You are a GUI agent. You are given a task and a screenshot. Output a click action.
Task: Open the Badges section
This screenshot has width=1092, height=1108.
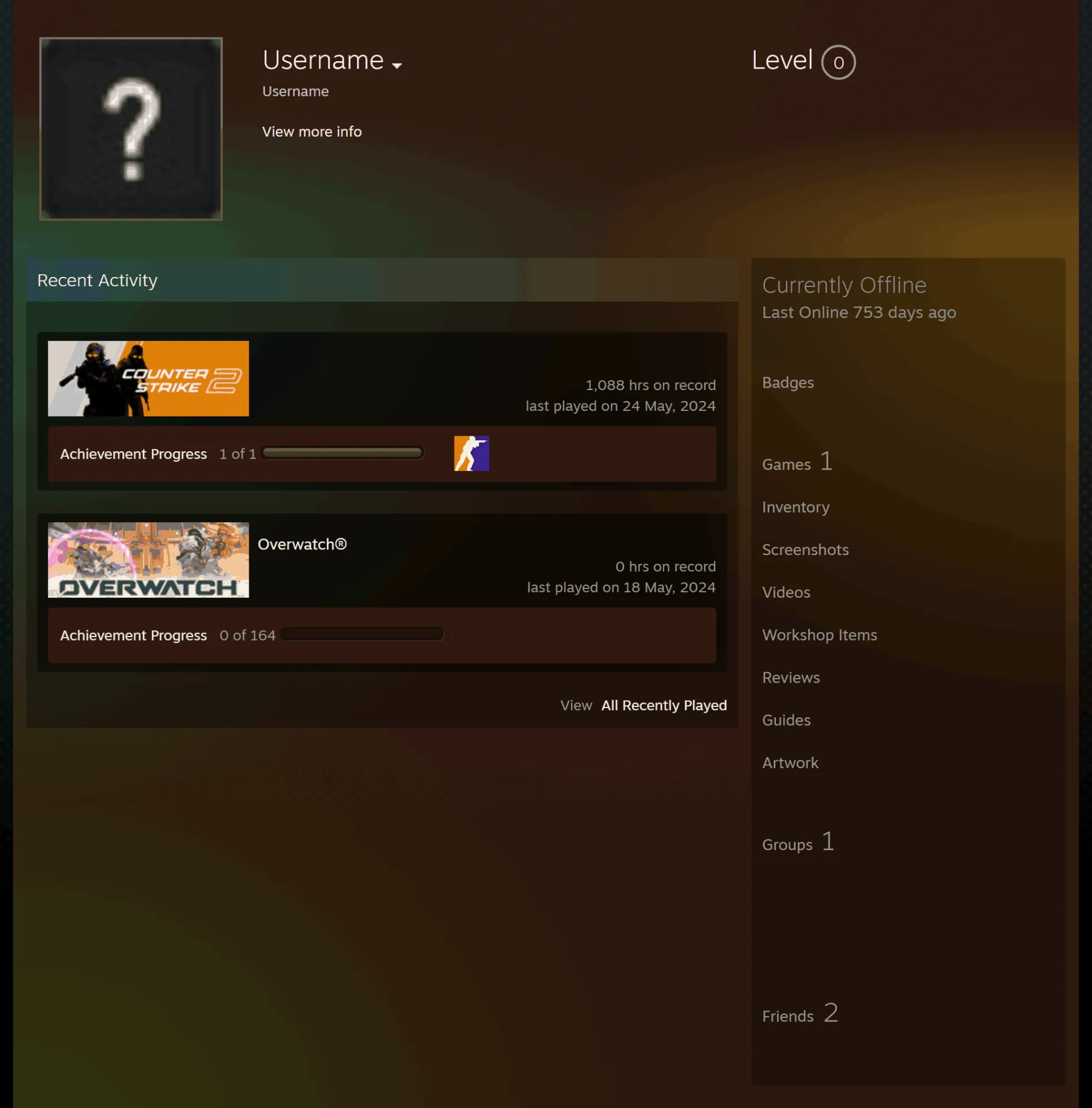pos(787,382)
